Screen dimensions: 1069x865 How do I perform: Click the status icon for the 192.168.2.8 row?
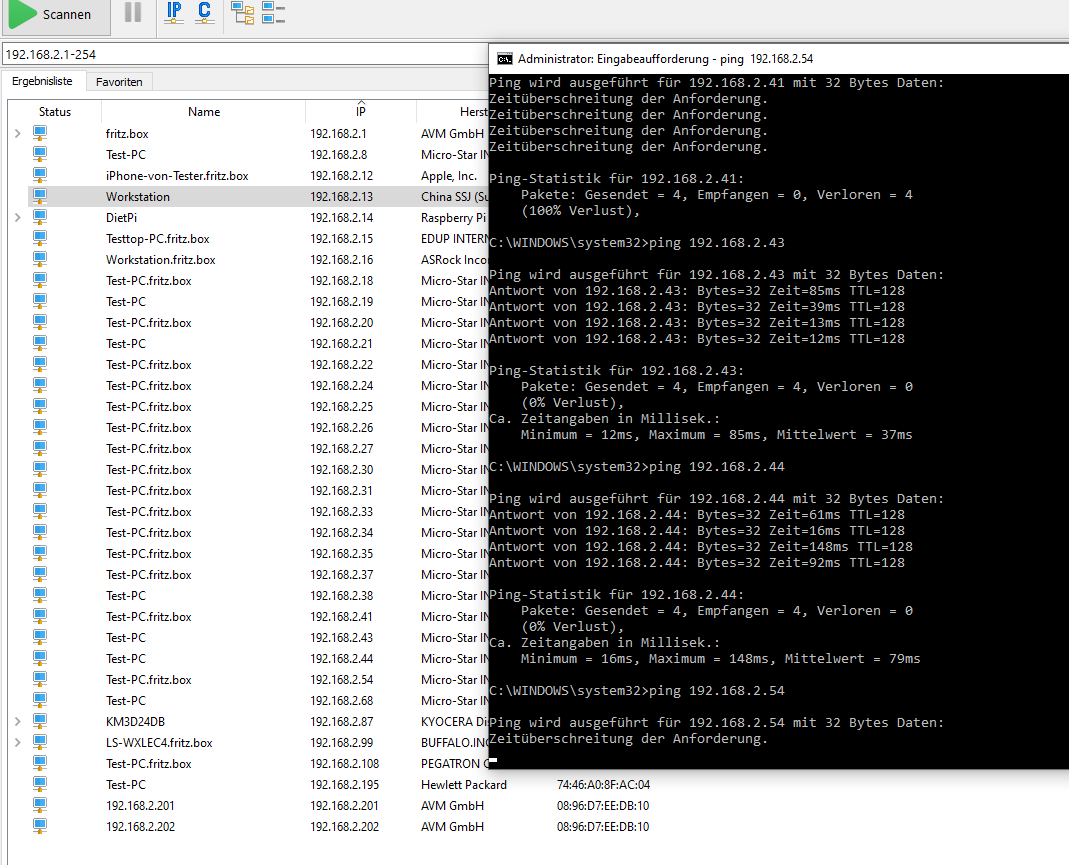click(x=40, y=155)
